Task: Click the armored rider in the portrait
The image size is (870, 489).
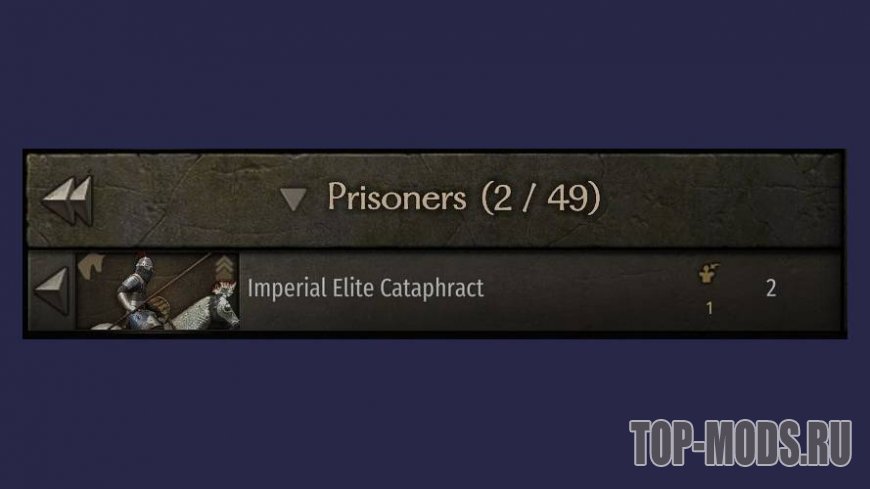Action: [135, 291]
